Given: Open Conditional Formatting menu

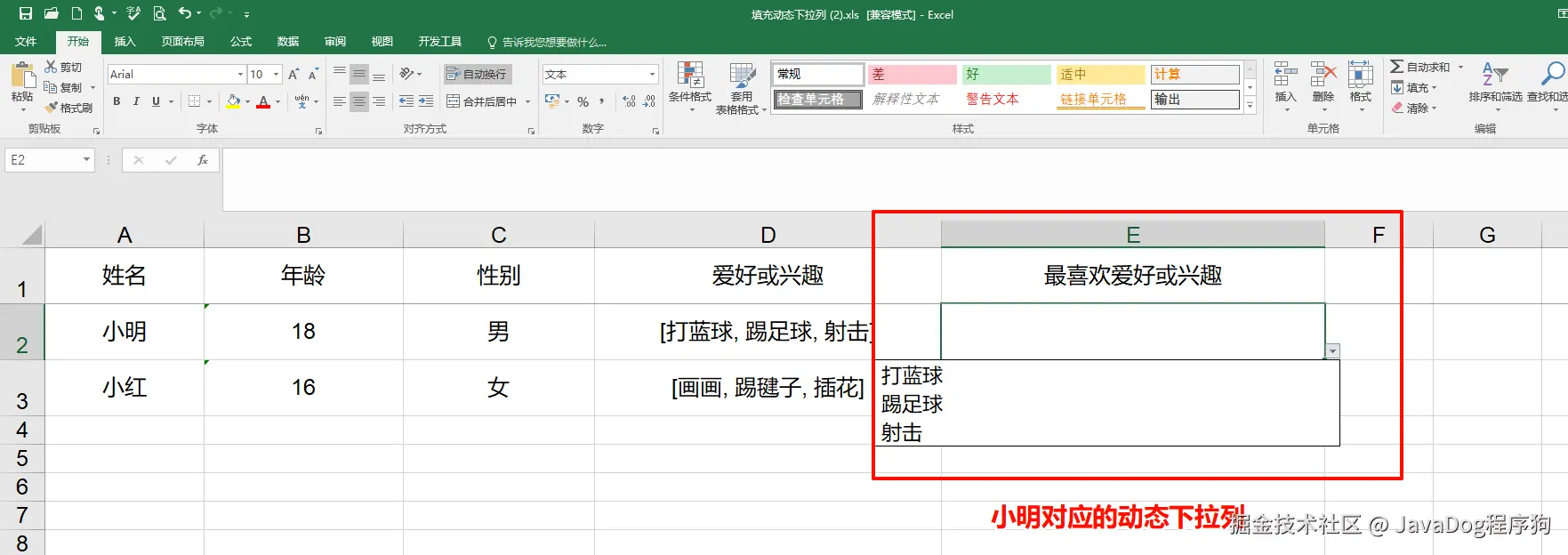Looking at the screenshot, I should tap(690, 88).
